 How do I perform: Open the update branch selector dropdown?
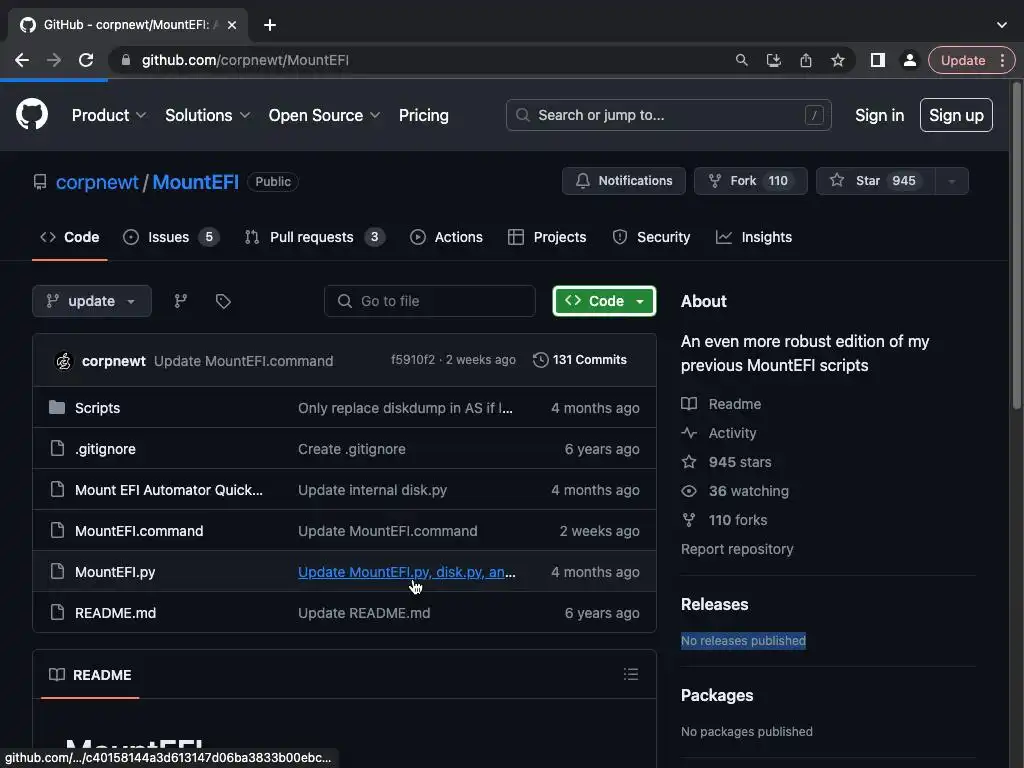coord(92,301)
